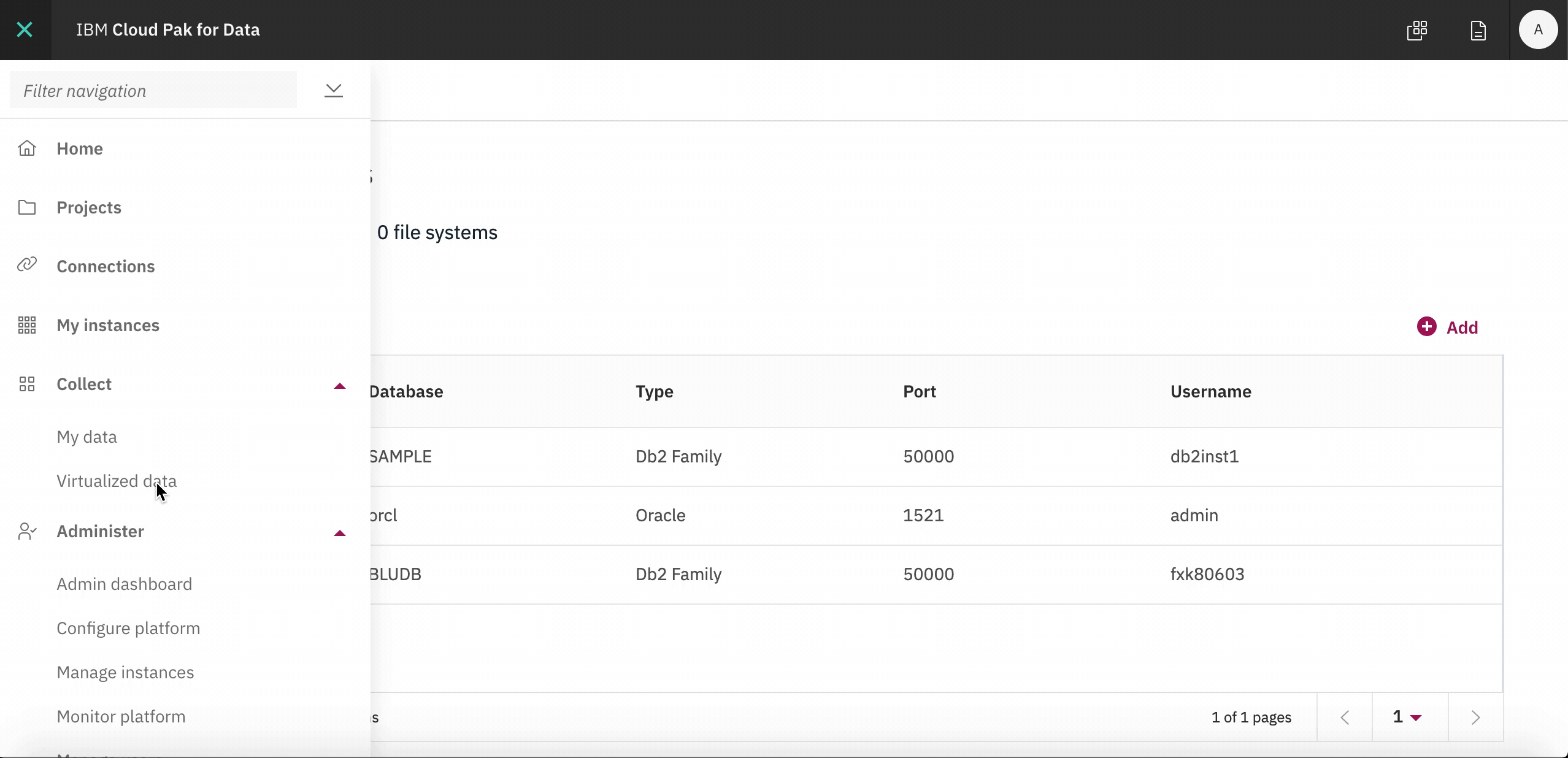Go to next page arrow
Image resolution: width=1568 pixels, height=758 pixels.
1475,717
